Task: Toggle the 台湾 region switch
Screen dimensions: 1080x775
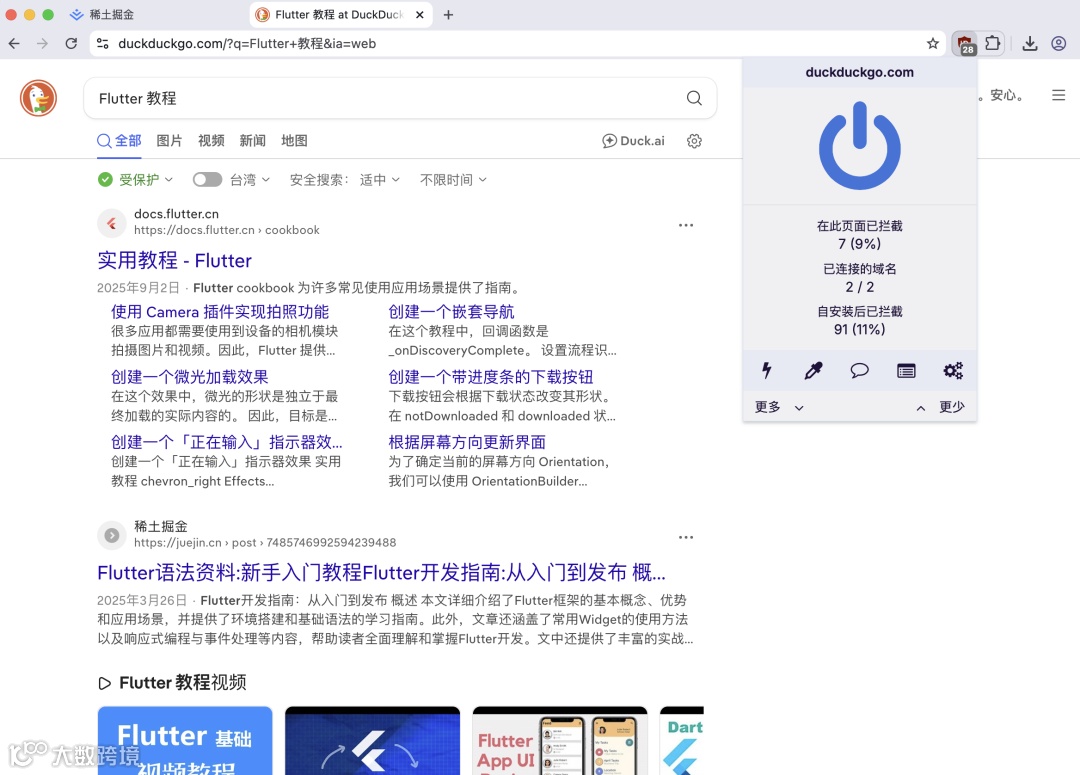Action: (x=207, y=180)
